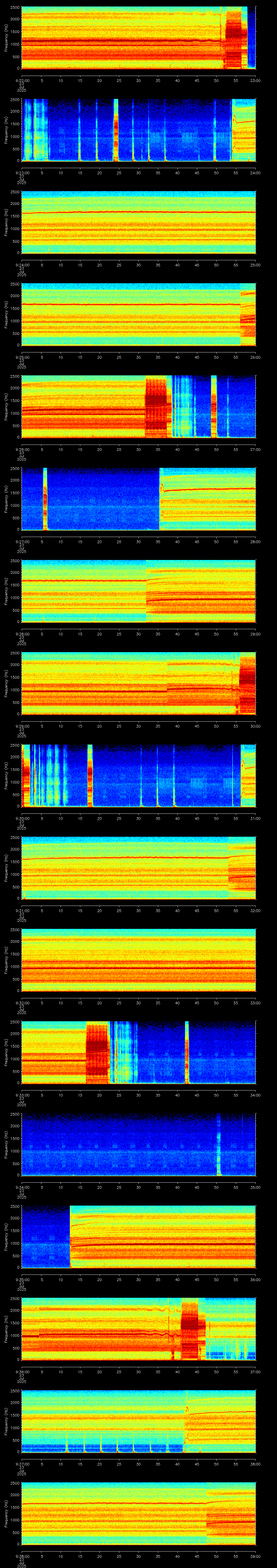Click the 34:00 end time label
Screen dimensions: 277x1568
tap(255, 1096)
